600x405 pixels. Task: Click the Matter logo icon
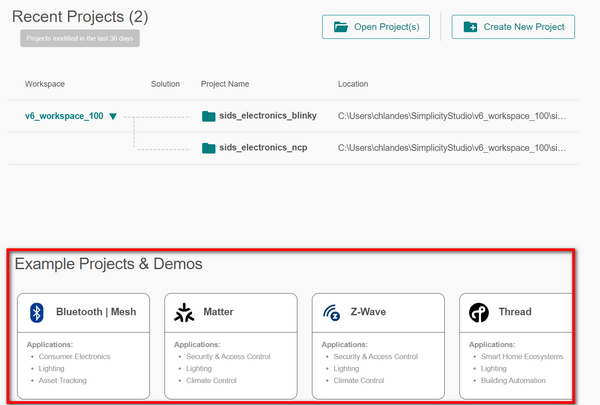(x=184, y=313)
